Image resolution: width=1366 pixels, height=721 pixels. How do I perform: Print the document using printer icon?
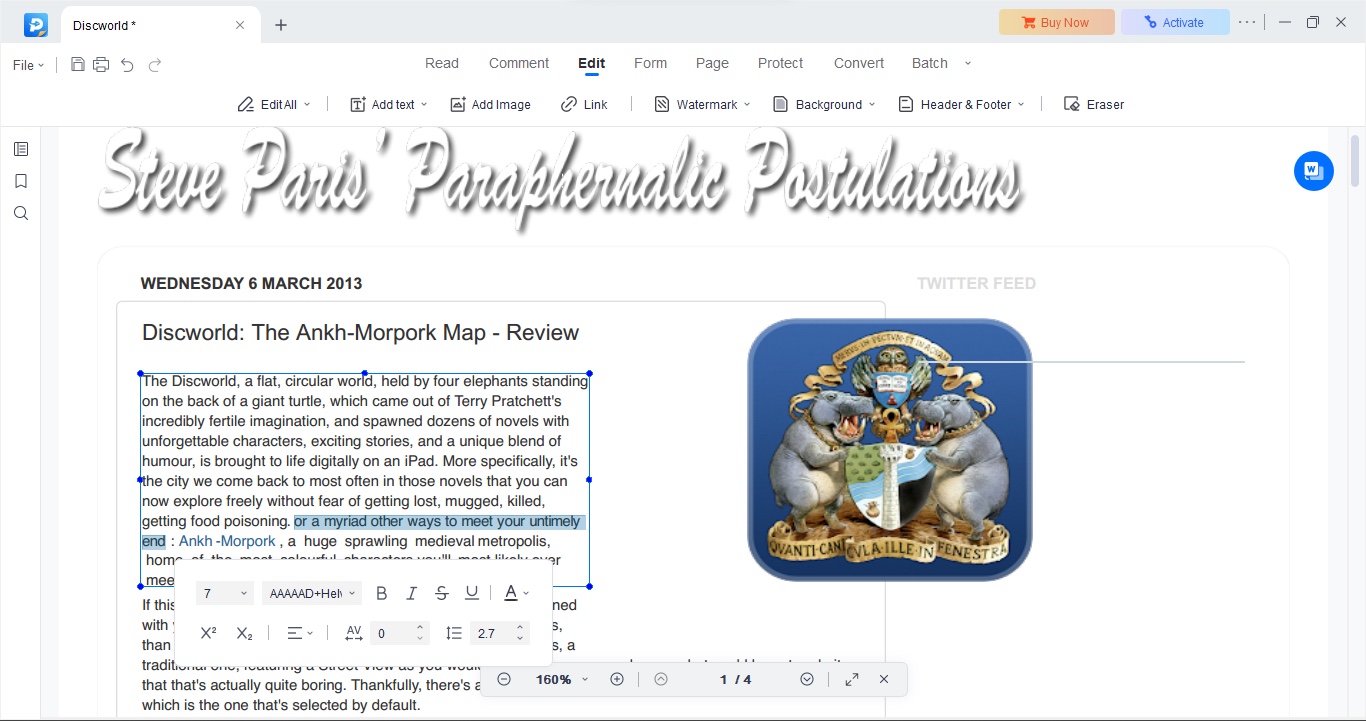(101, 65)
